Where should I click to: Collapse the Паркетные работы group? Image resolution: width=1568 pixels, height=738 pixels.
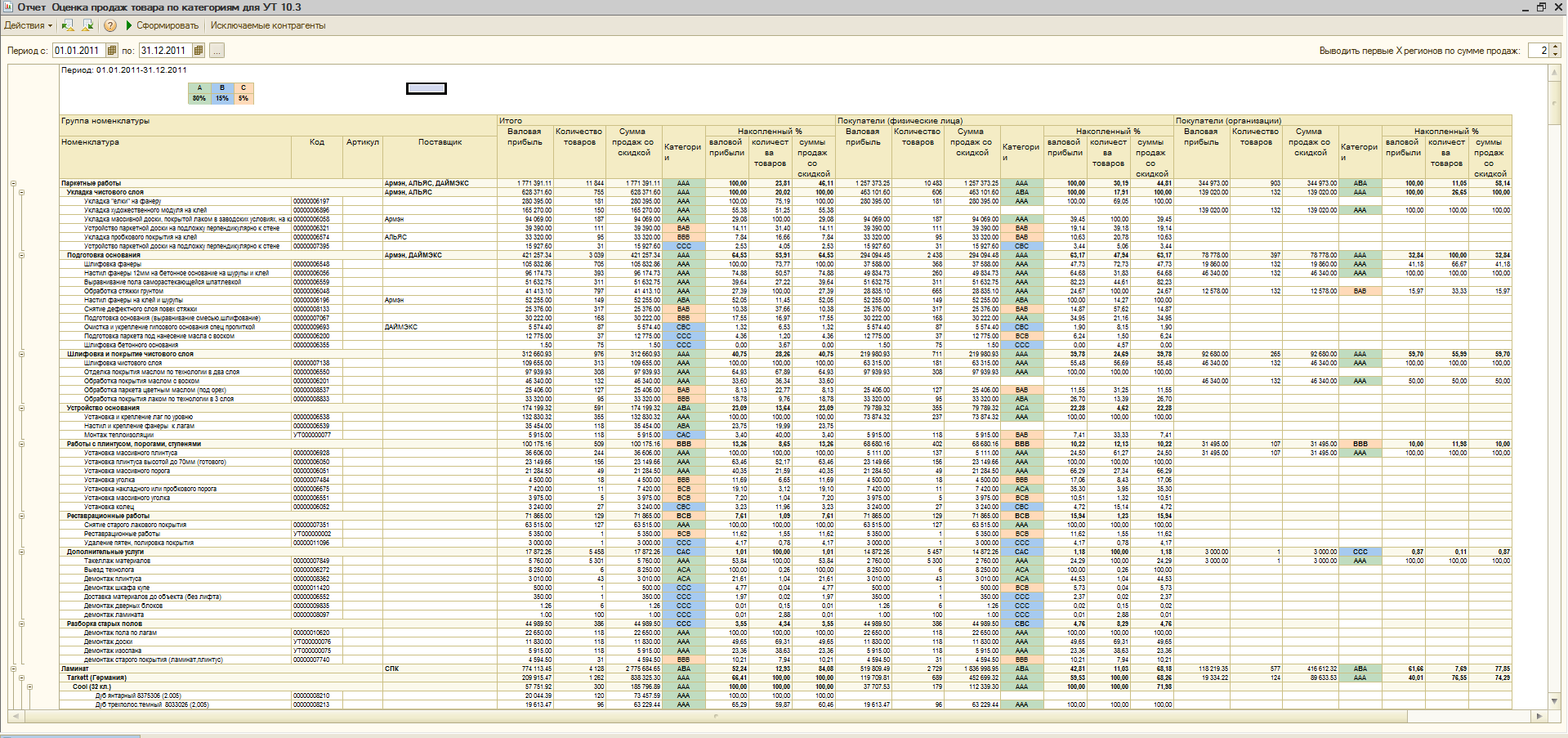13,183
